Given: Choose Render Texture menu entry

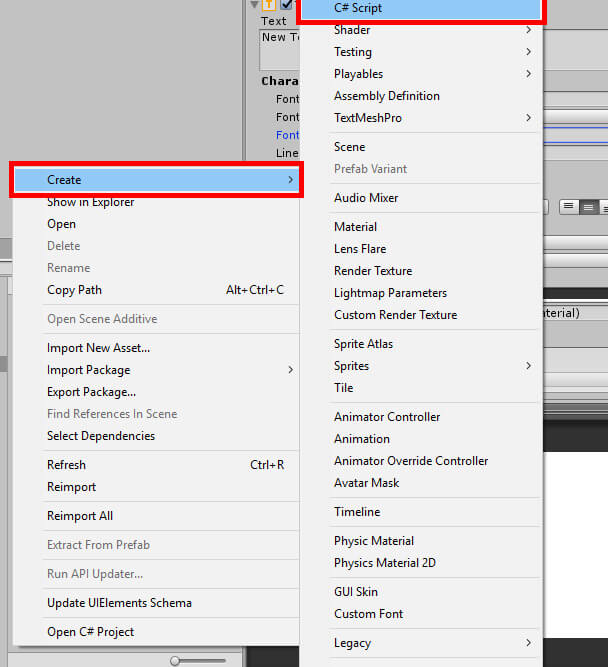Looking at the screenshot, I should click(373, 271).
